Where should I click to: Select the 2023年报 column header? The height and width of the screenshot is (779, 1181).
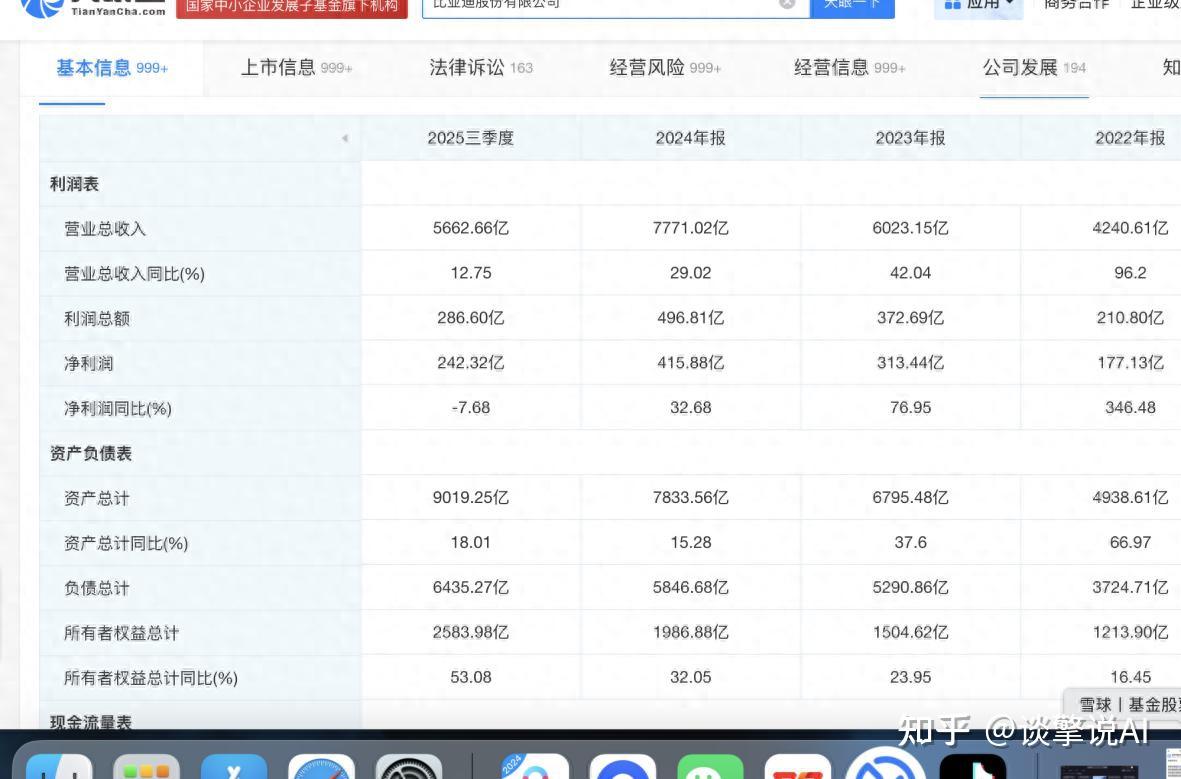click(911, 138)
